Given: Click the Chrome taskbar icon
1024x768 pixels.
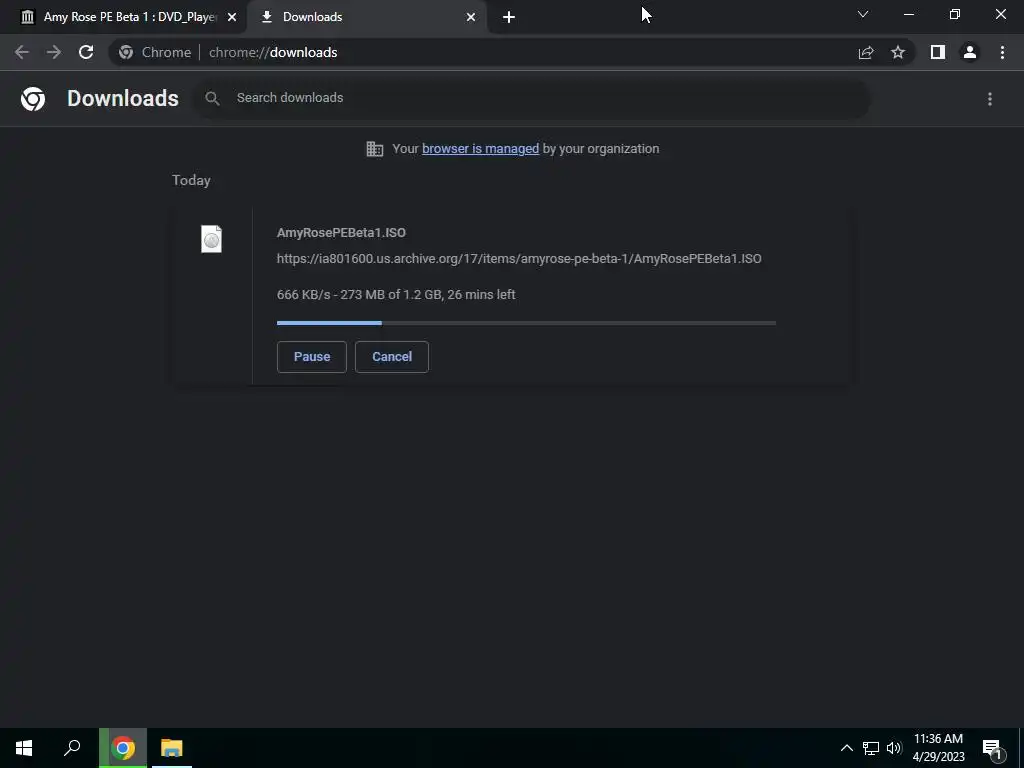Looking at the screenshot, I should click(123, 748).
